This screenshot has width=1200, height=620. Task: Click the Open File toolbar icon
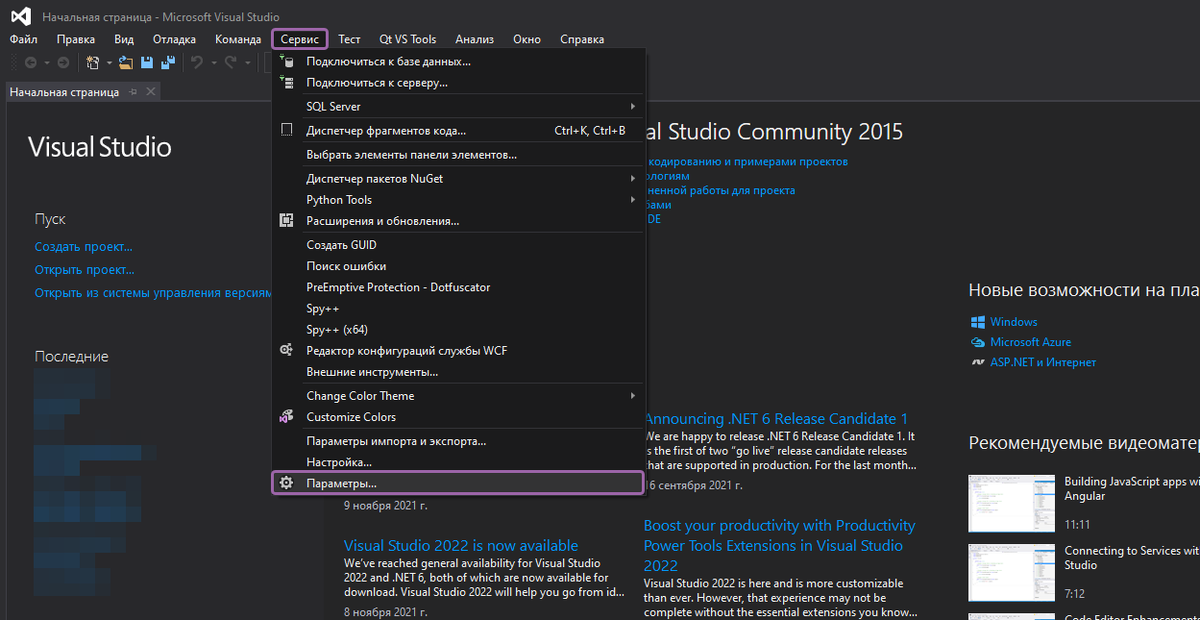(x=126, y=63)
